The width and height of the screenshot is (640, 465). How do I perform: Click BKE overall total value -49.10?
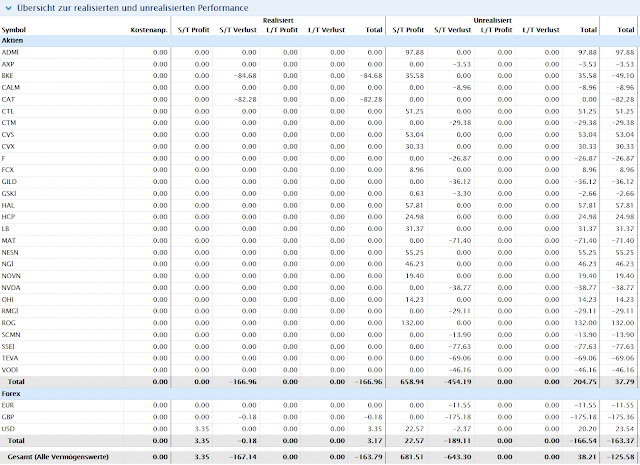coord(622,76)
